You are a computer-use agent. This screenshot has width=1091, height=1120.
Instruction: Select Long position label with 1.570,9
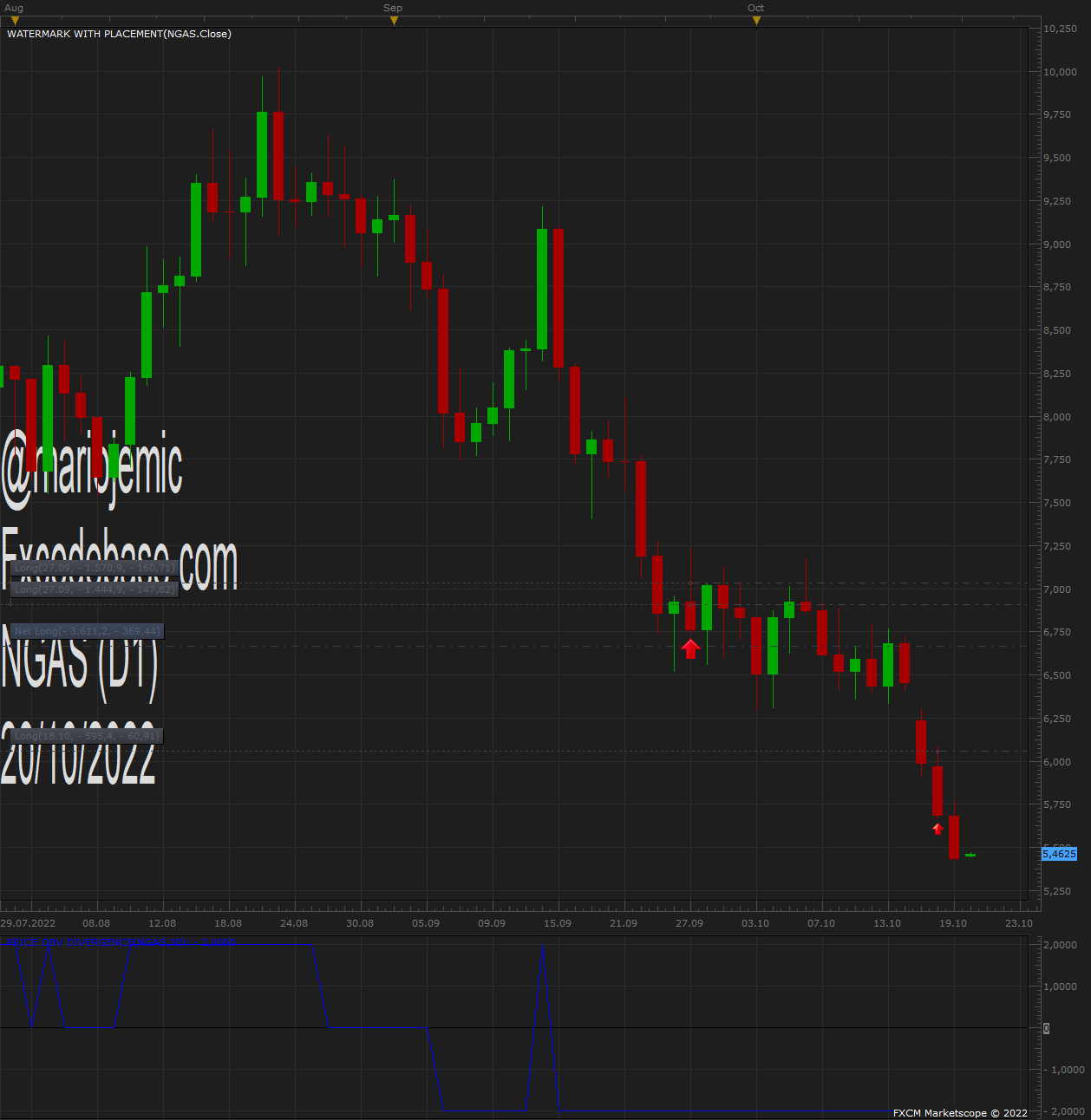click(94, 568)
